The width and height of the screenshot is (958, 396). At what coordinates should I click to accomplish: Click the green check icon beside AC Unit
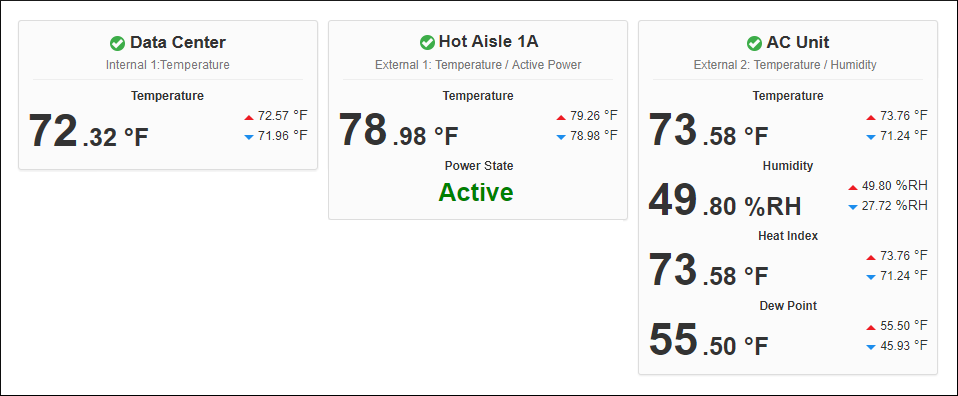754,43
